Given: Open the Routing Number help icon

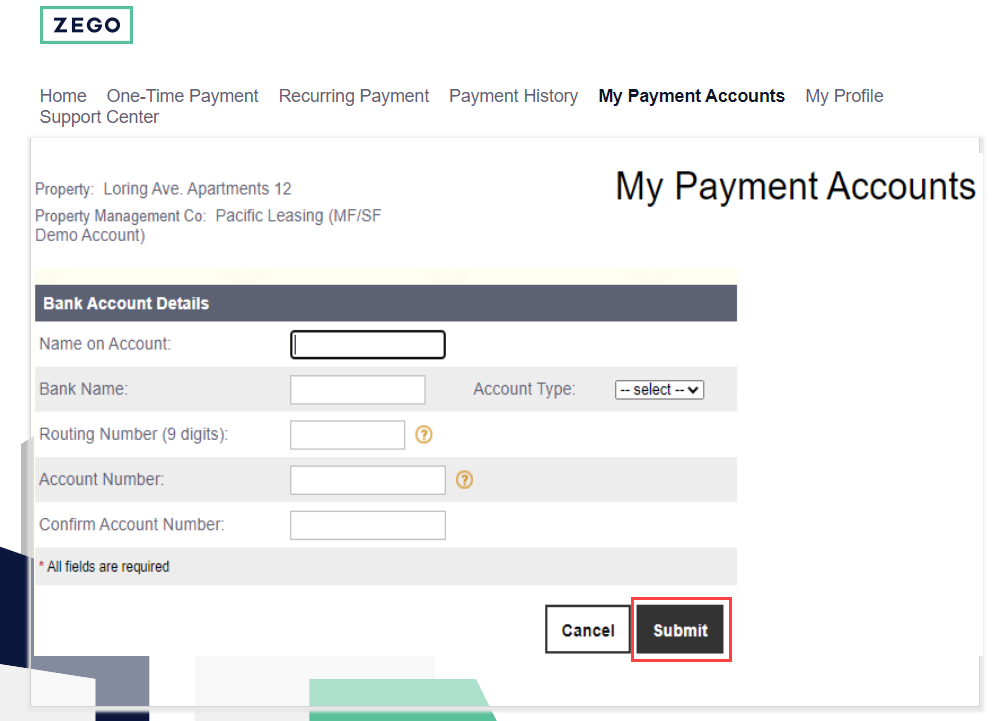Looking at the screenshot, I should point(424,435).
